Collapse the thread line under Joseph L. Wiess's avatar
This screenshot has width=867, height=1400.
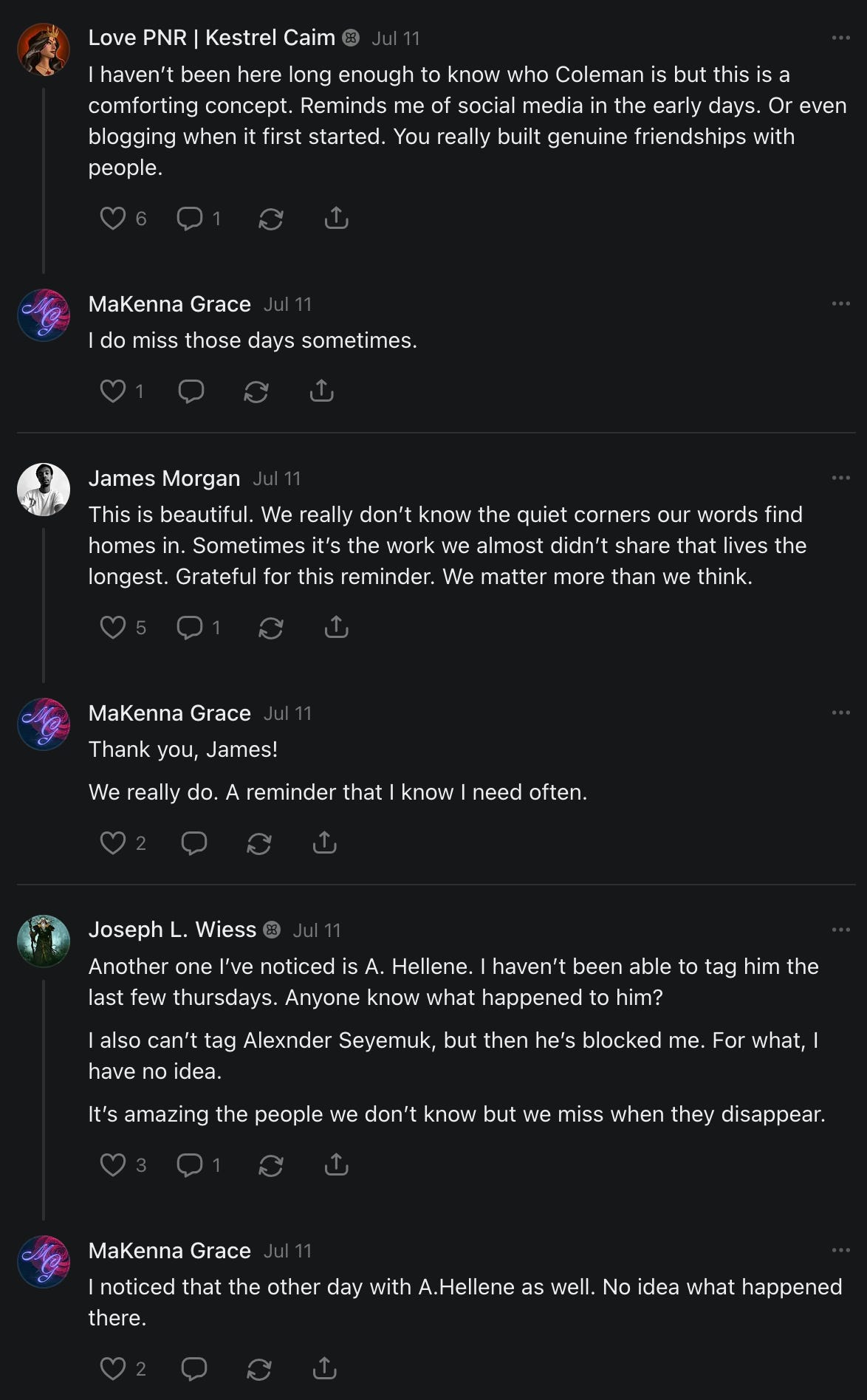coord(44,1100)
